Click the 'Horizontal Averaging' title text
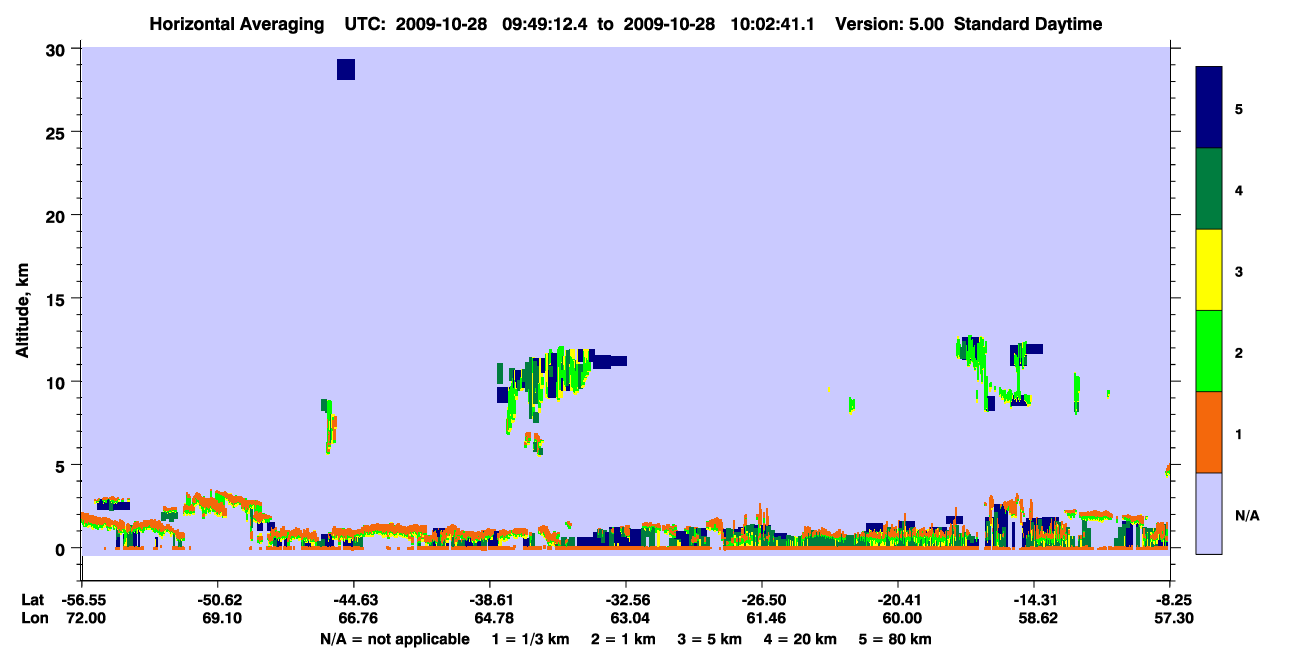 coord(238,24)
